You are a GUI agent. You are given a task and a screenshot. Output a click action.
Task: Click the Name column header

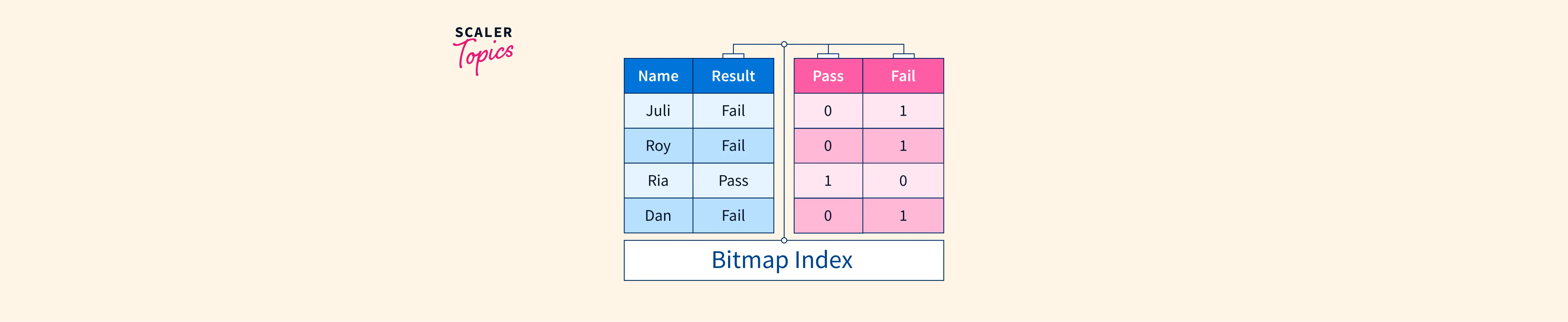click(658, 76)
